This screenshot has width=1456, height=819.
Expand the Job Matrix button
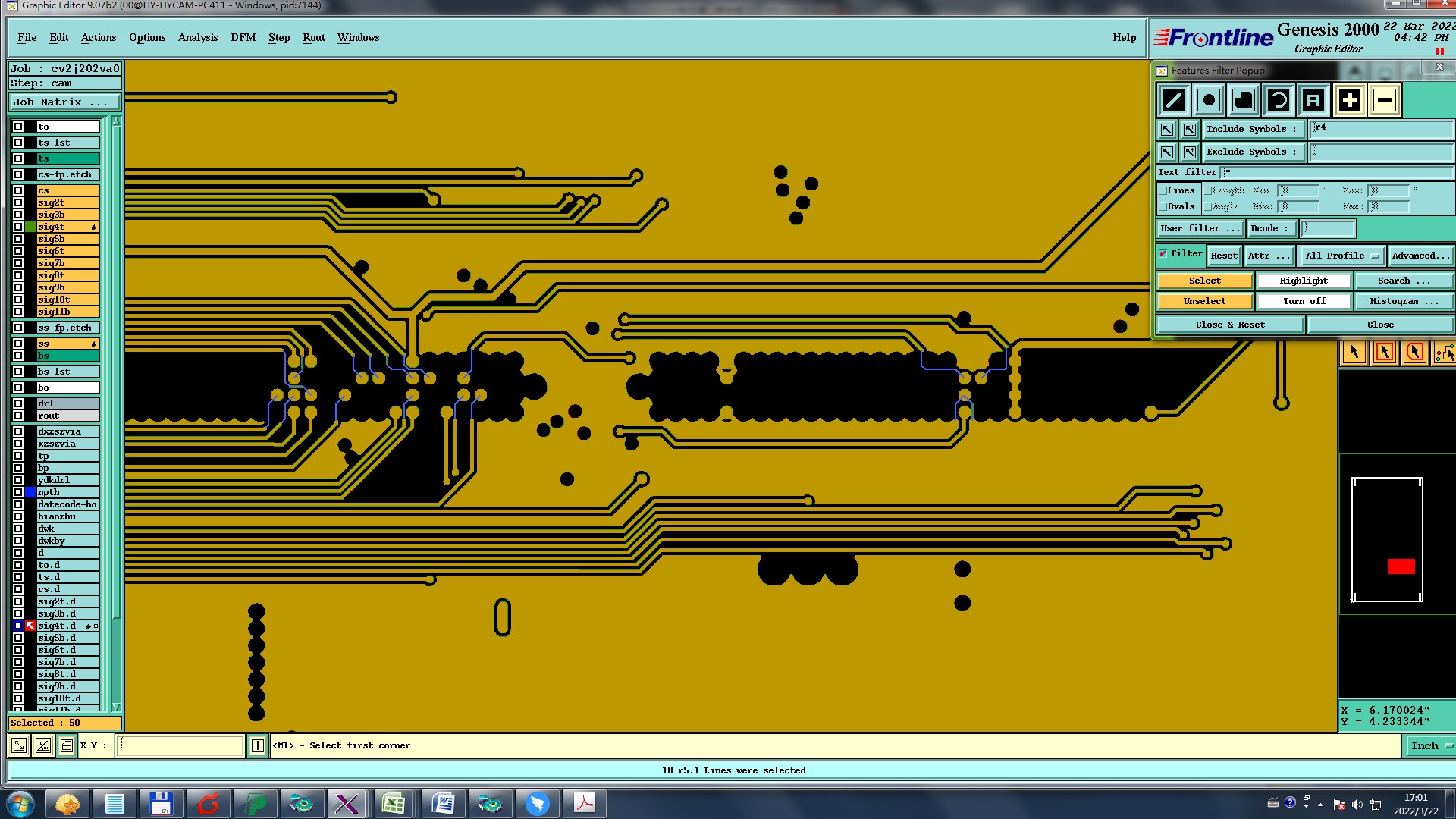(x=65, y=102)
